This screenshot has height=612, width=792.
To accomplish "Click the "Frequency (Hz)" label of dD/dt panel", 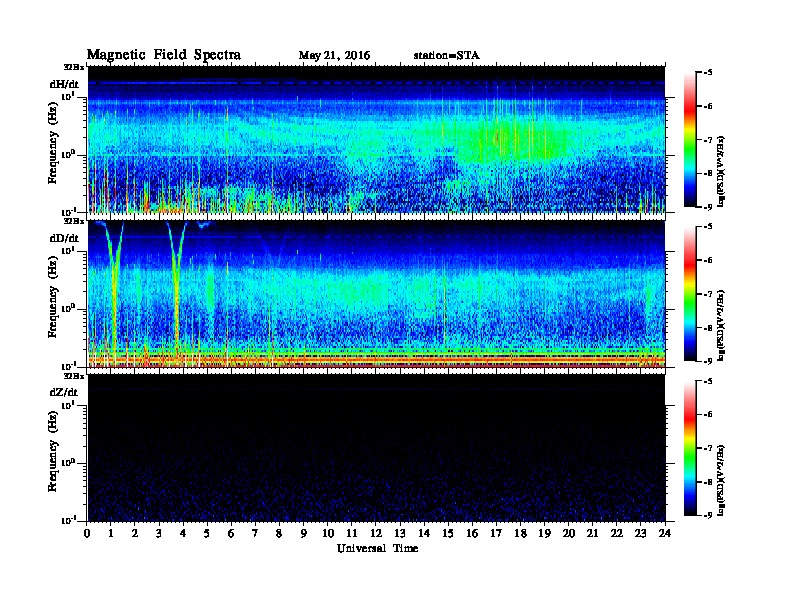I will pos(53,297).
